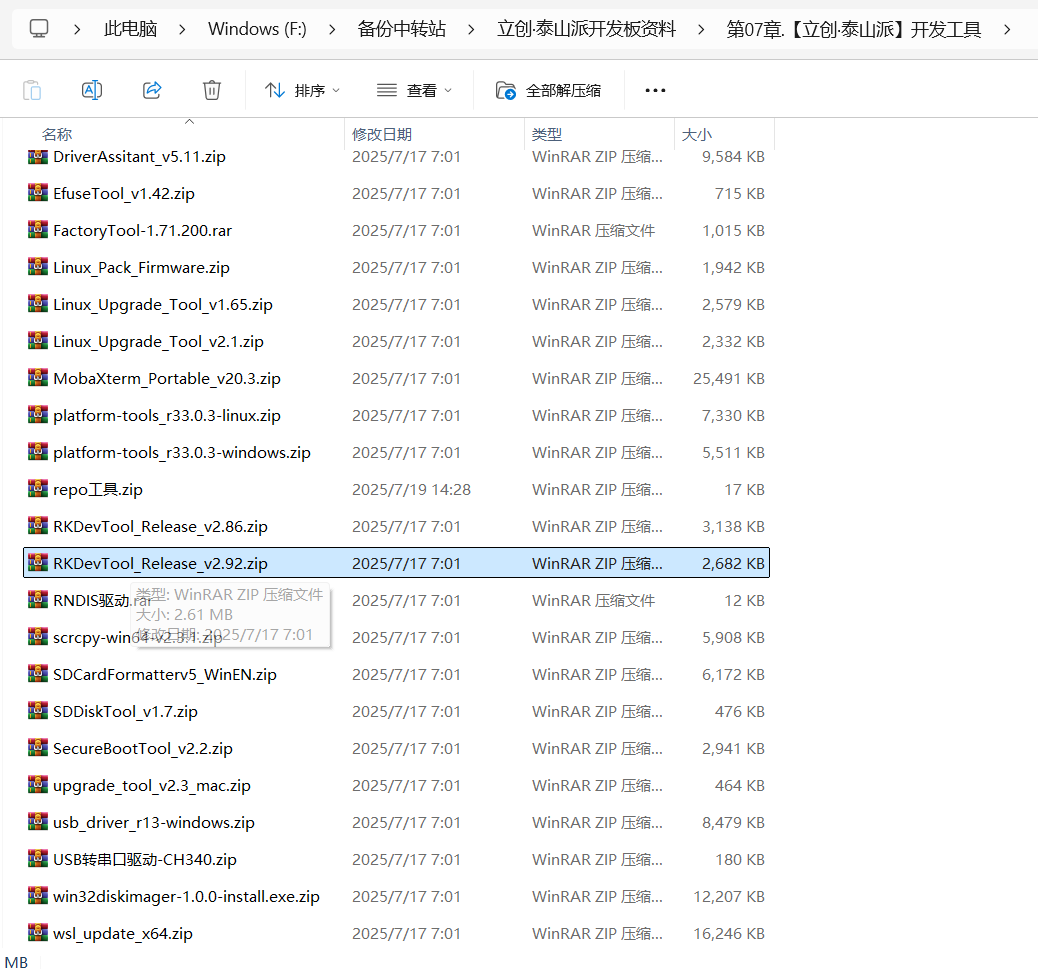Click the 第07章 开发工具 breadcrumb segment
This screenshot has width=1038, height=972.
(853, 29)
